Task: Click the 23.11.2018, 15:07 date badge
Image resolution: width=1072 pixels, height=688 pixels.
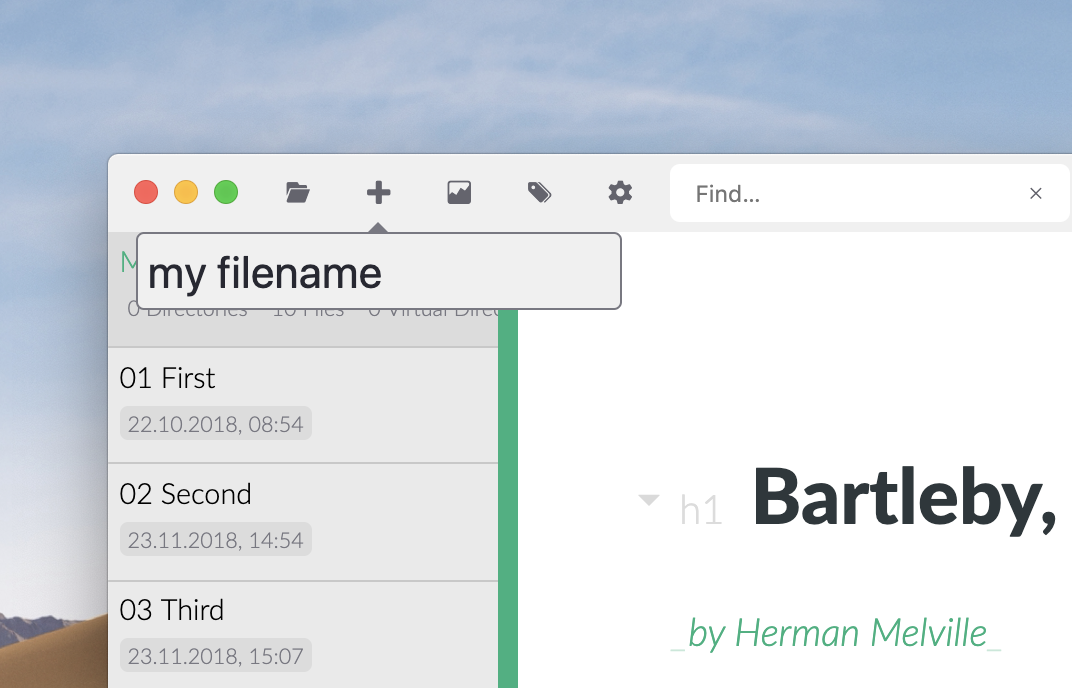Action: click(215, 656)
